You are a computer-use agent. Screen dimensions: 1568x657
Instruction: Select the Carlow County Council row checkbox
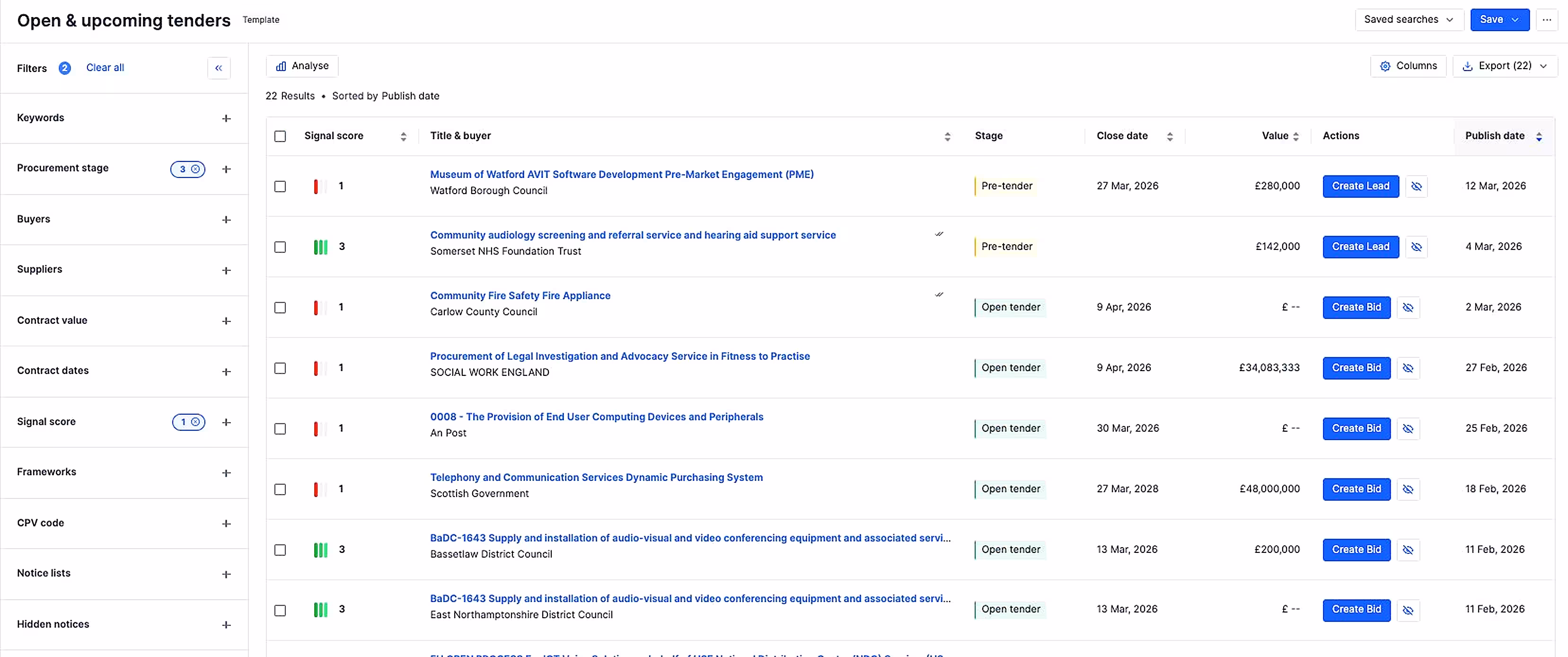tap(280, 308)
